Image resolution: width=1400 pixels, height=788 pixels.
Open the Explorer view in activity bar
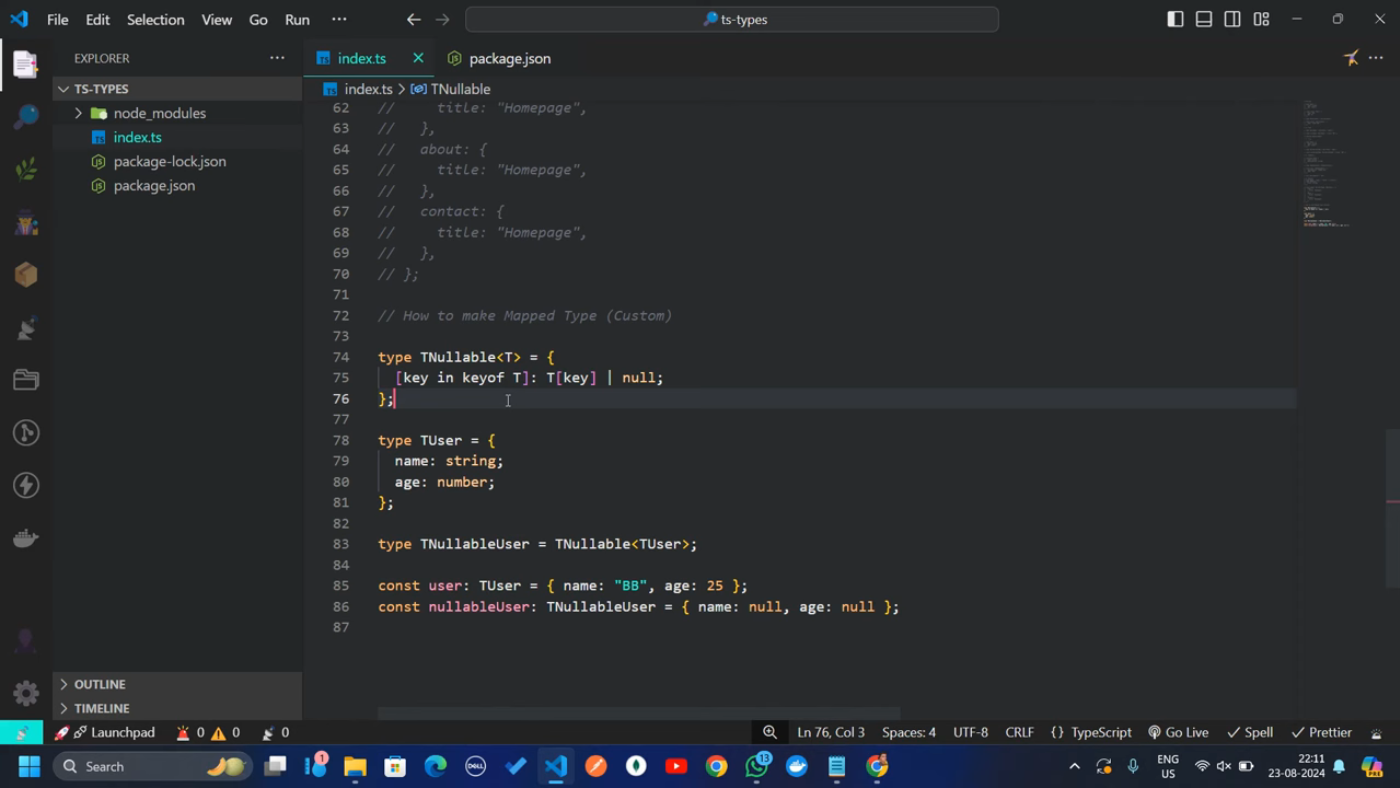(x=26, y=65)
